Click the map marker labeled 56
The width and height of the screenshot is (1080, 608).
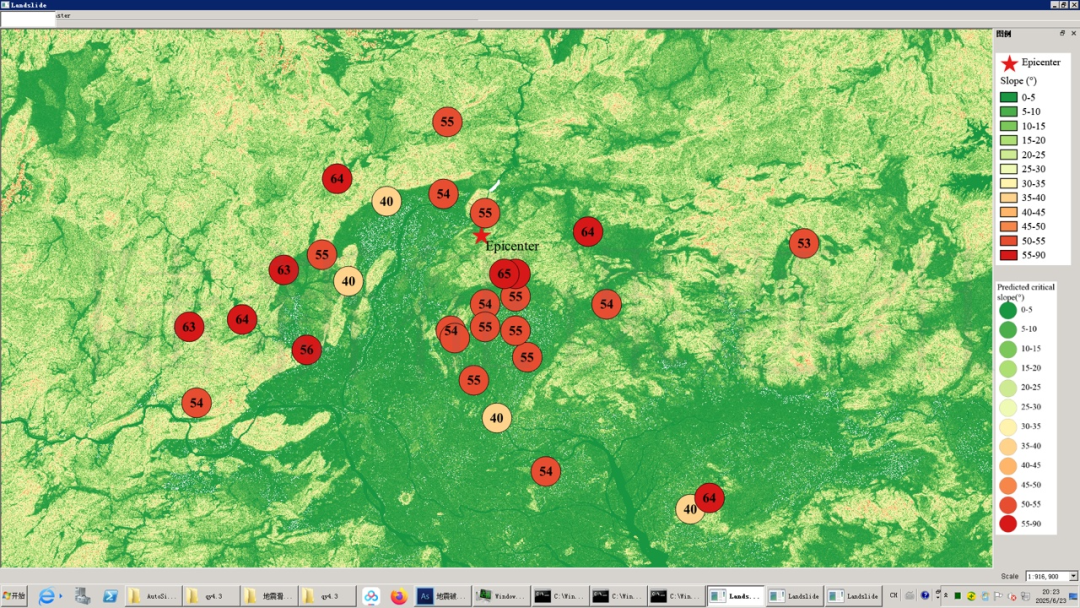[306, 350]
